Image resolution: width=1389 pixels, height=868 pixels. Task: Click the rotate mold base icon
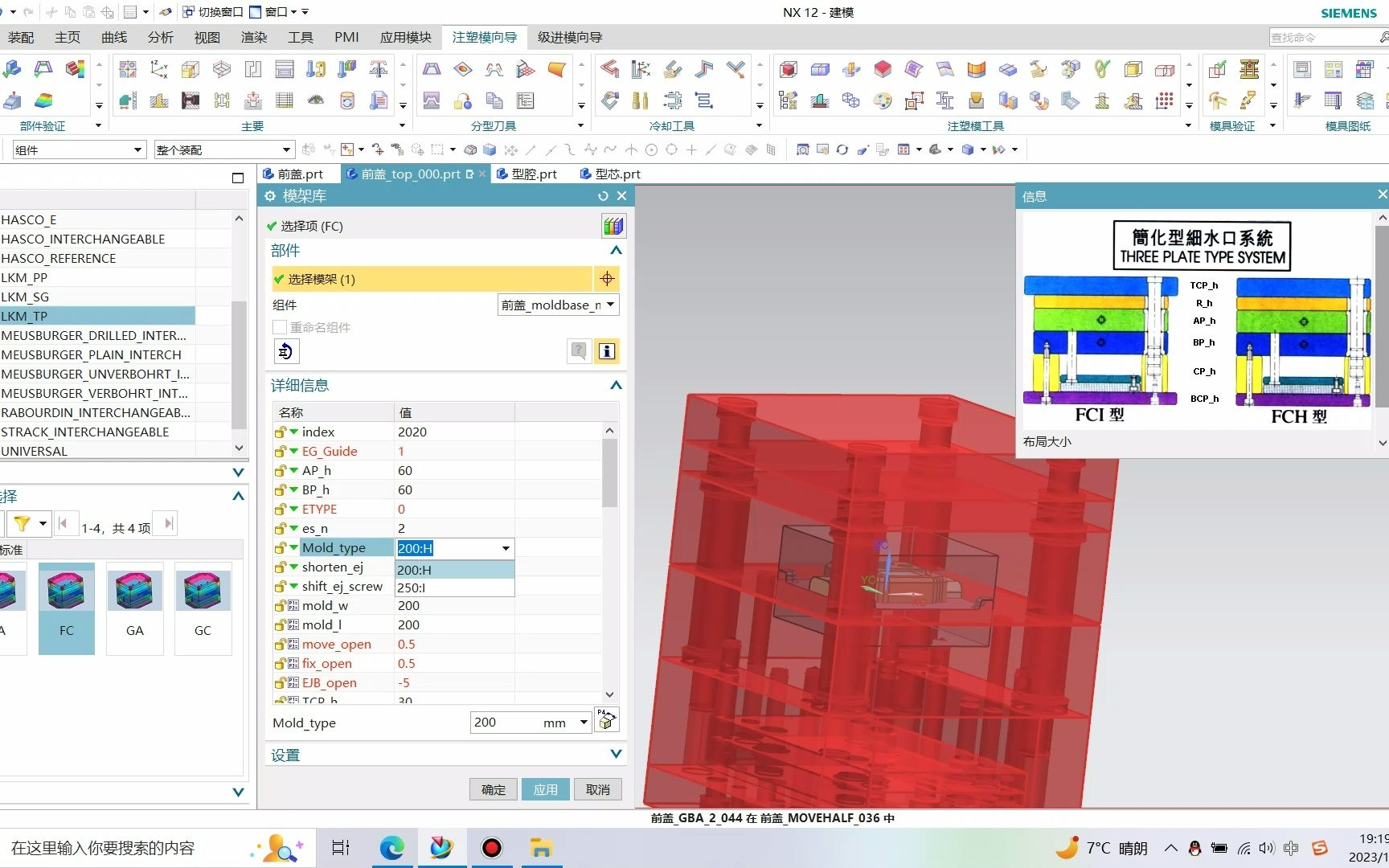coord(285,351)
